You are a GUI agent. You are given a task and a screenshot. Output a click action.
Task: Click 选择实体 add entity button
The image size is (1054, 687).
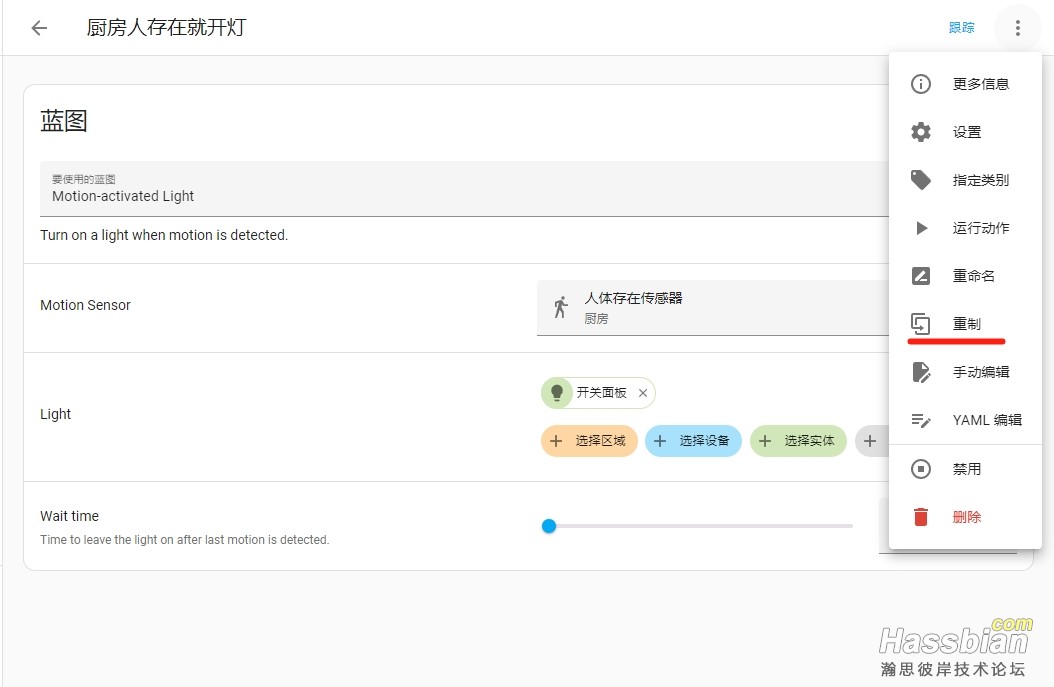tap(798, 441)
